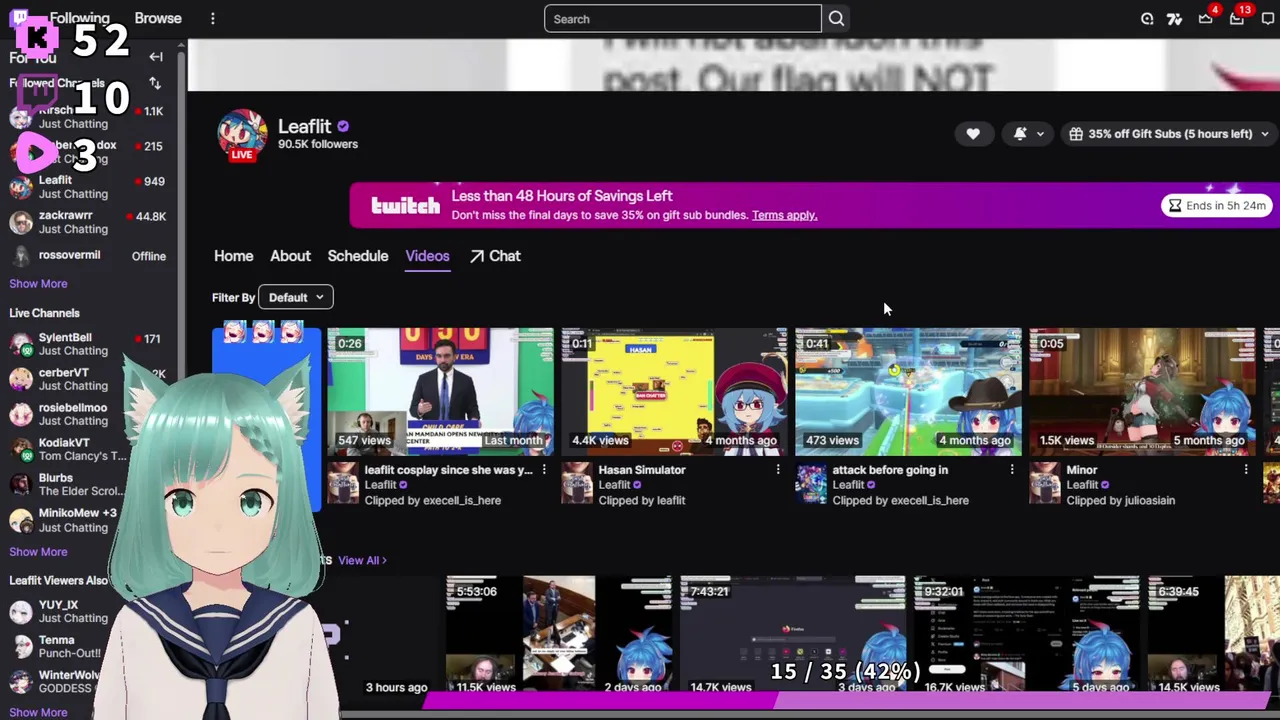
Task: Play the 0:05 Minor clip thumbnail
Action: click(x=1142, y=392)
